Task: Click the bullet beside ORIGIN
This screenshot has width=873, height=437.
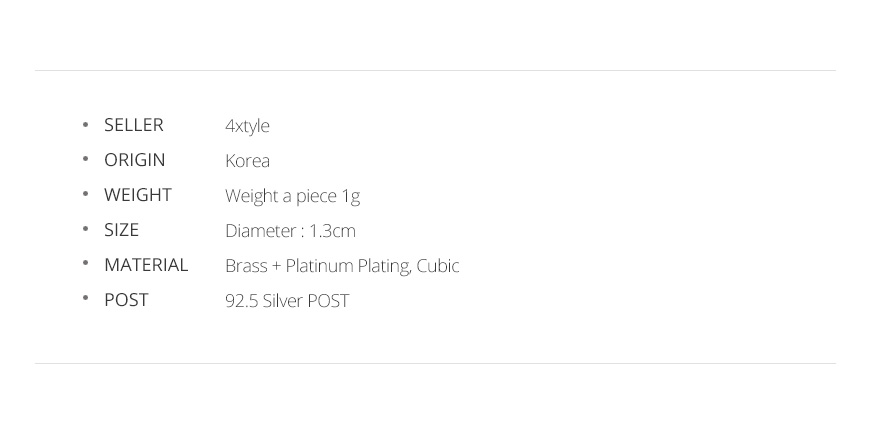Action: (x=85, y=159)
